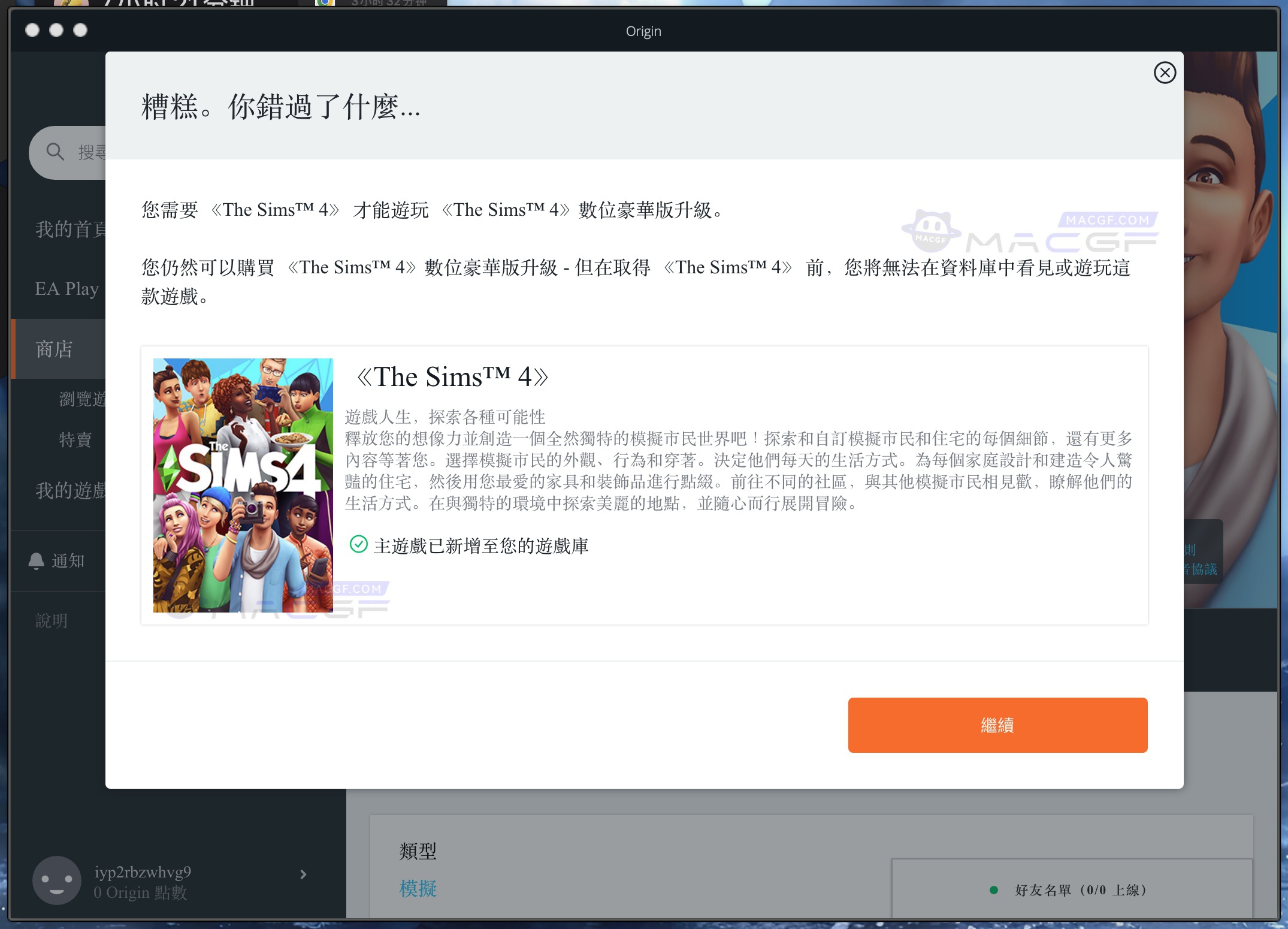Screen dimensions: 1288x929
Task: Click the search magnifier icon
Action: tap(56, 152)
